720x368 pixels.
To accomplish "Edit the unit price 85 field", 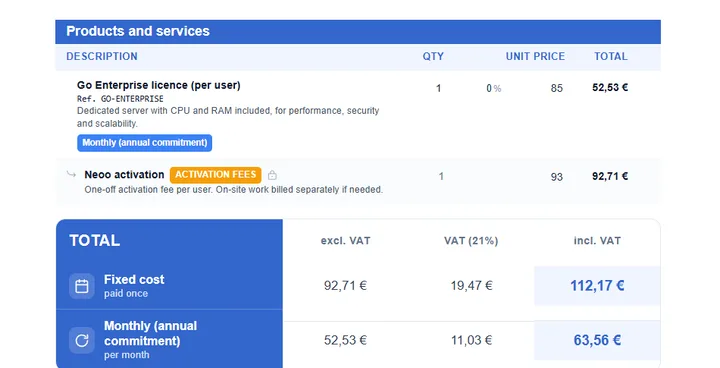I will coord(557,88).
